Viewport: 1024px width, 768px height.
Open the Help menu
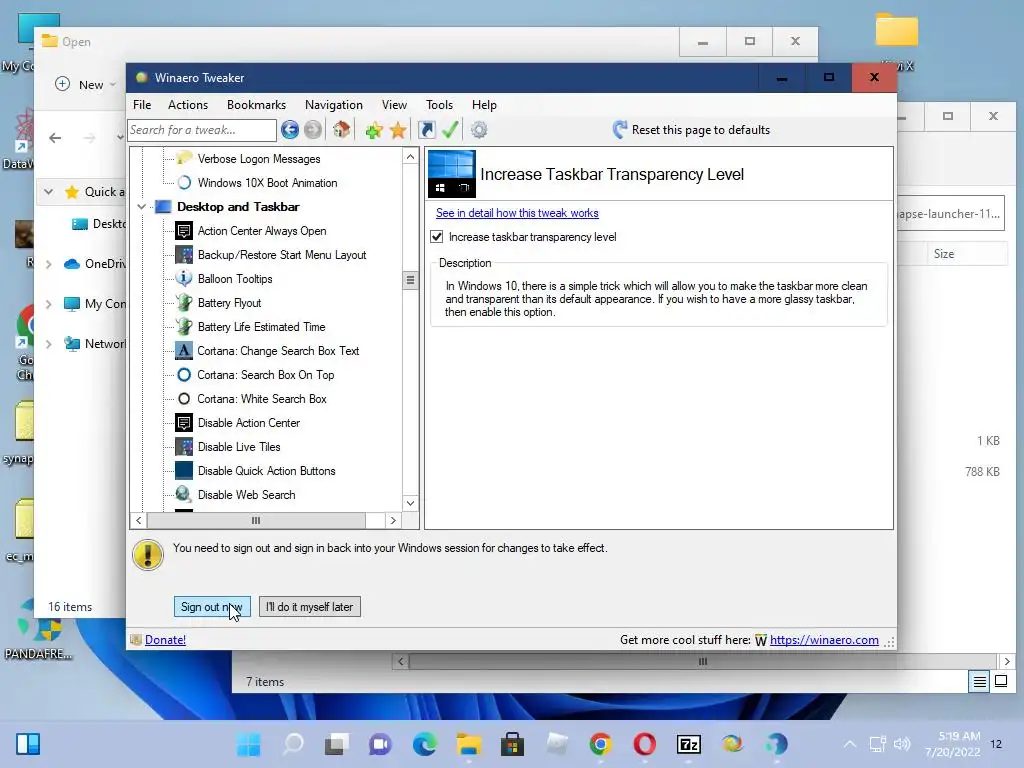(484, 104)
